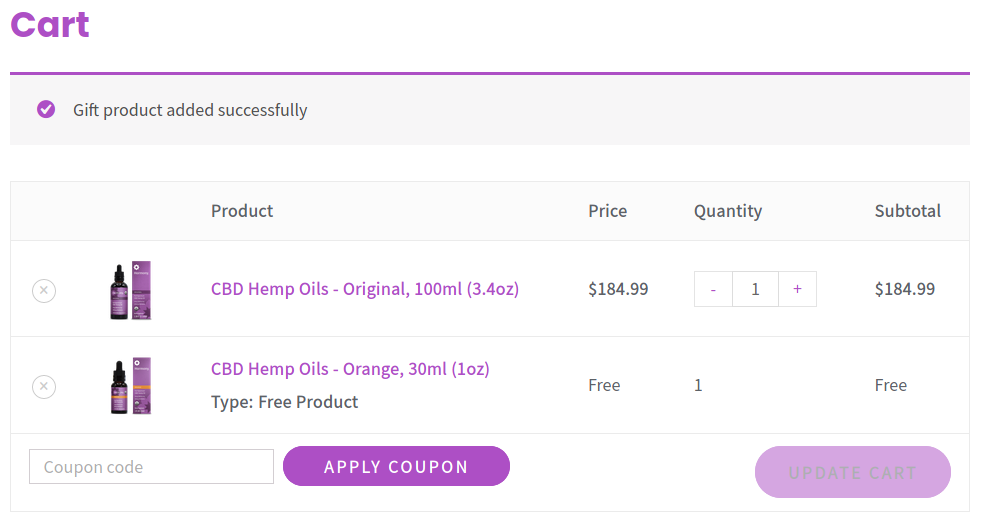Click the 'Gift product added successfully' message
This screenshot has height=530, width=982.
190,110
